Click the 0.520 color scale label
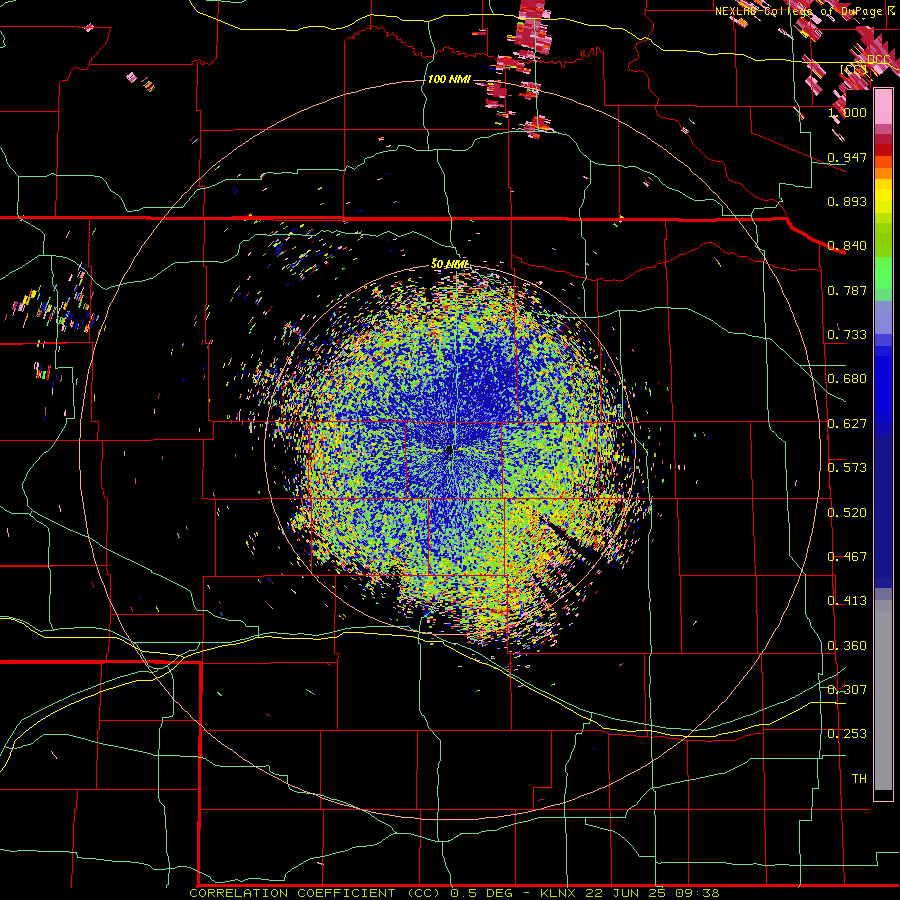900x900 pixels. [847, 512]
